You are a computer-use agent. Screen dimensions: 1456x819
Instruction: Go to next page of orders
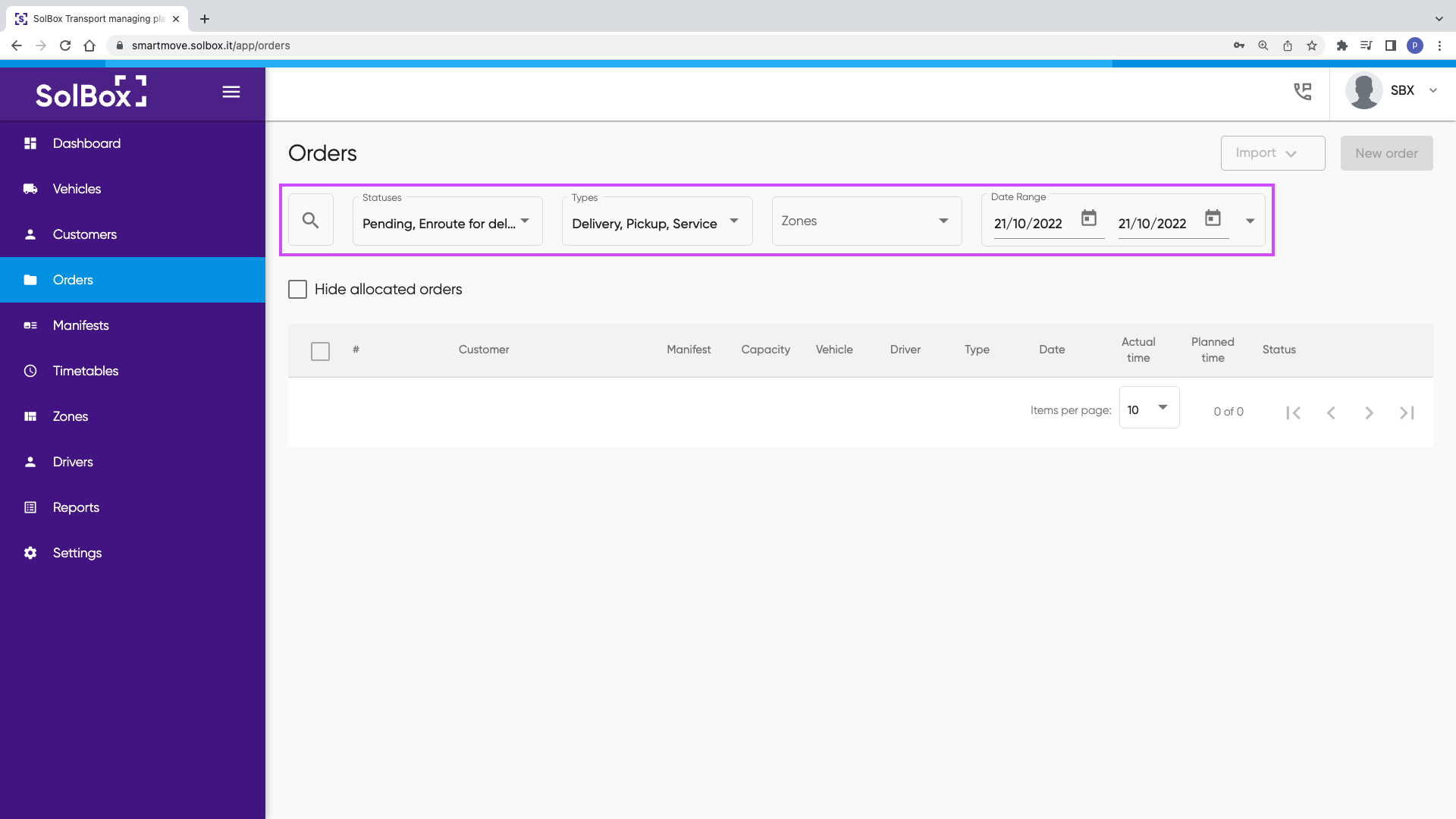tap(1369, 413)
